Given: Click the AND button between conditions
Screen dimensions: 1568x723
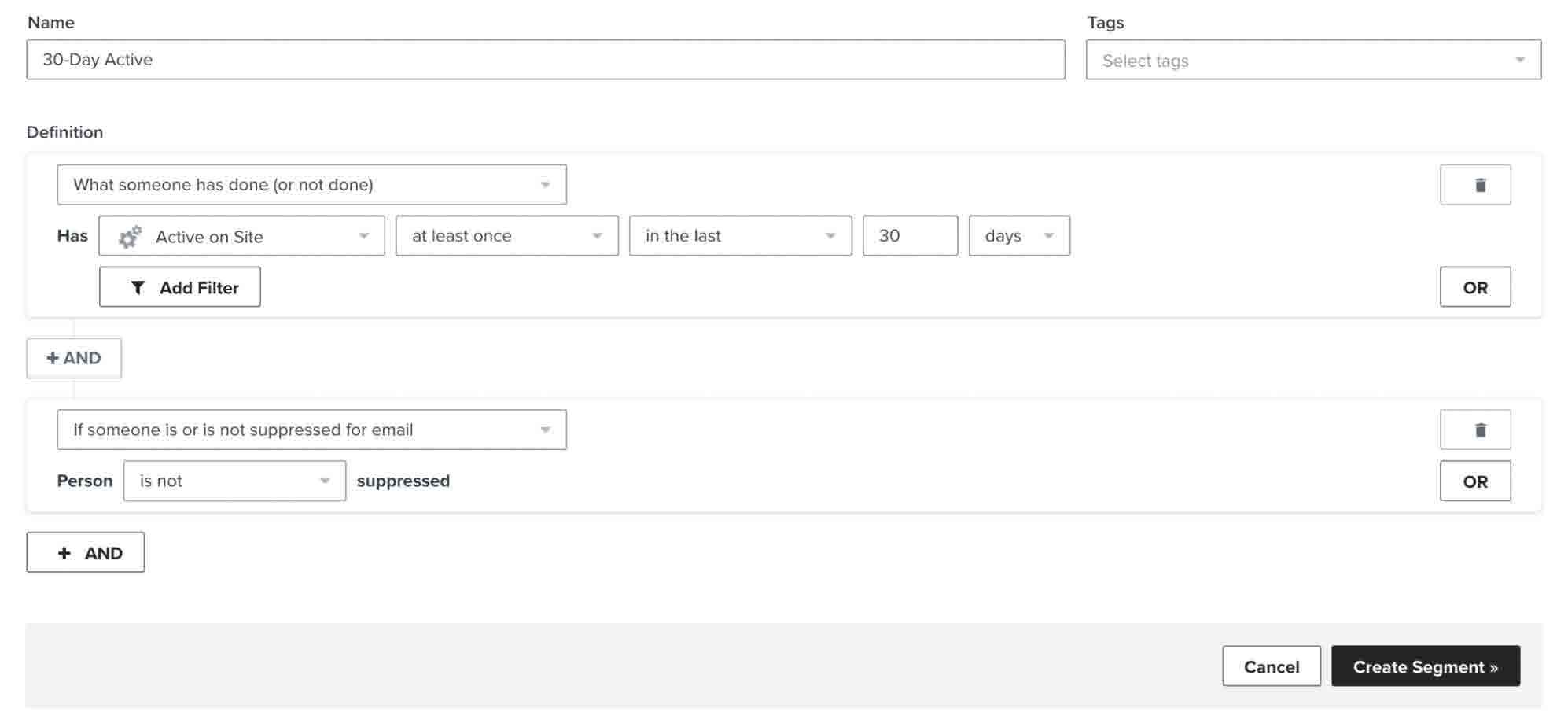Looking at the screenshot, I should coord(74,358).
